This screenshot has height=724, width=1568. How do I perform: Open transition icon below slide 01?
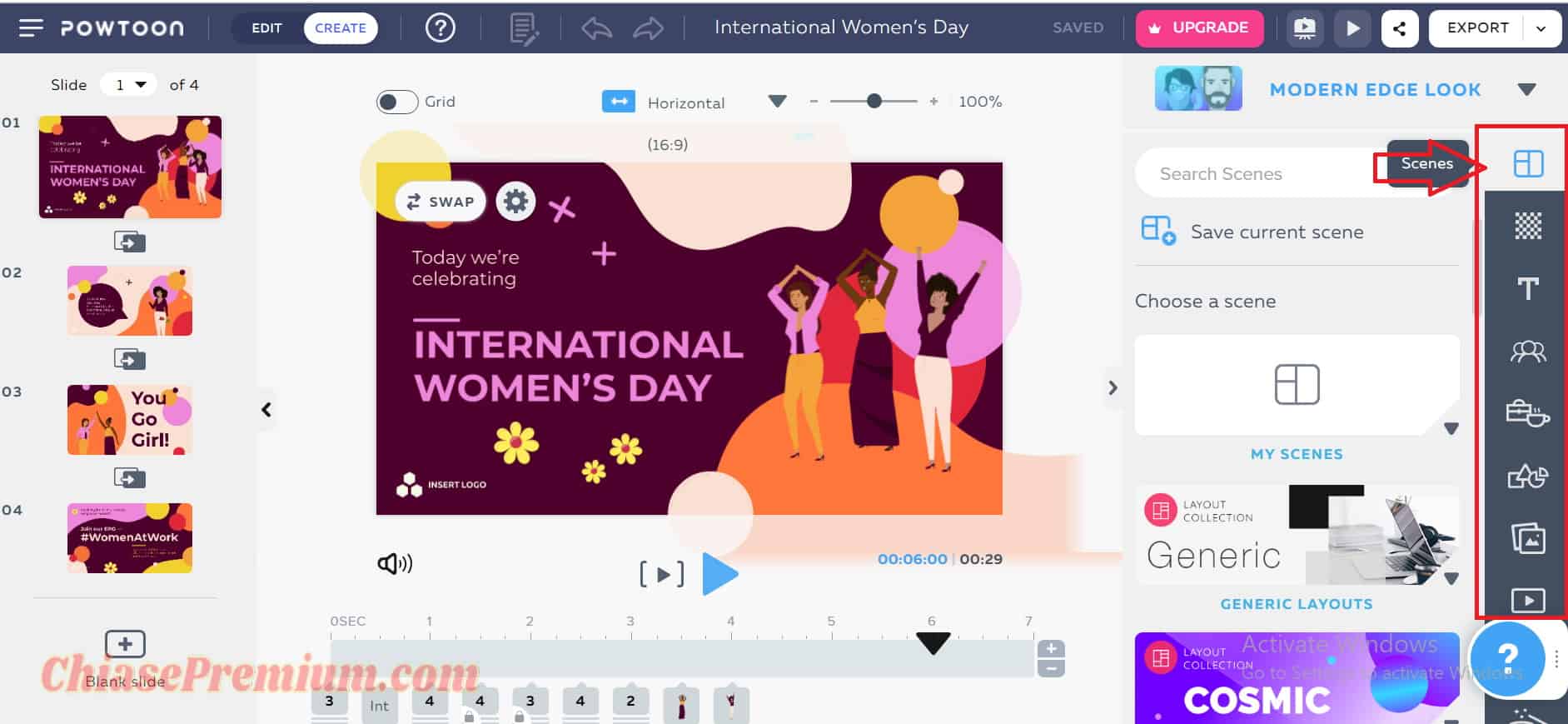[129, 242]
